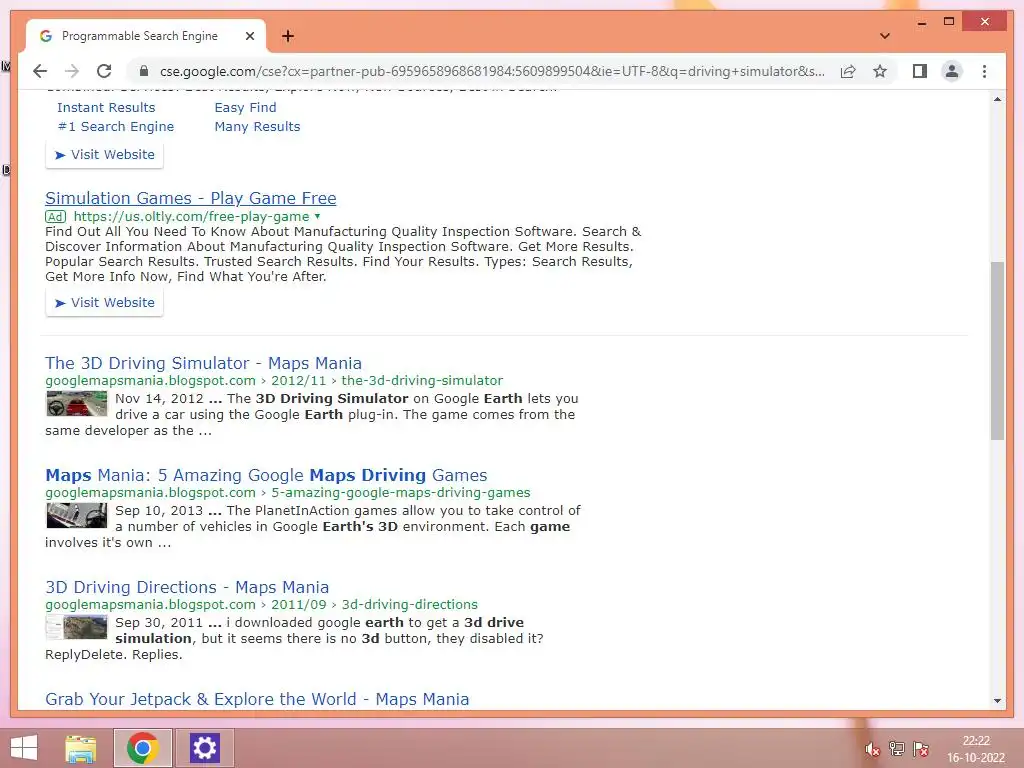Click the Visit Website button above Simulation Games ad
Viewport: 1024px width, 768px height.
pyautogui.click(x=104, y=155)
